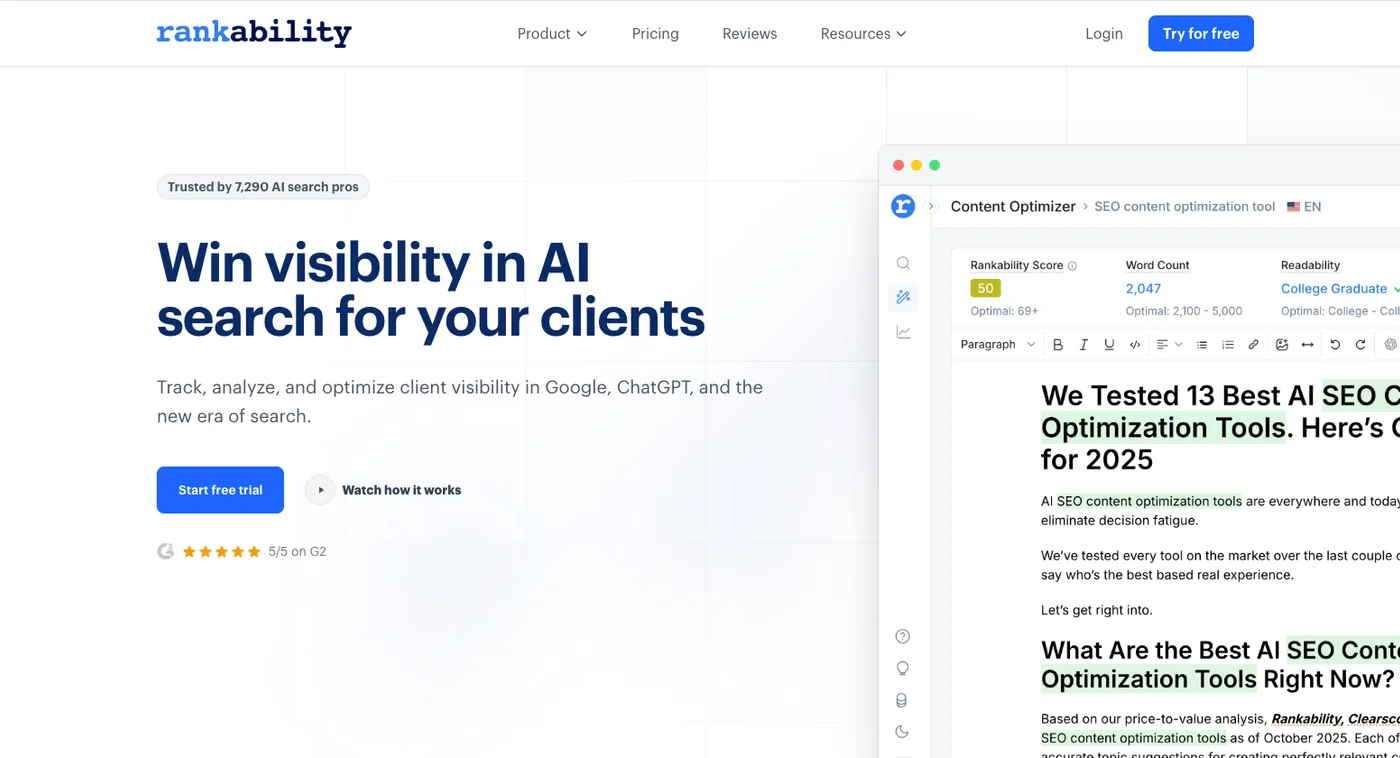Click the ChatGPT-style AI icon in toolbar
Image resolution: width=1400 pixels, height=758 pixels.
[1390, 344]
